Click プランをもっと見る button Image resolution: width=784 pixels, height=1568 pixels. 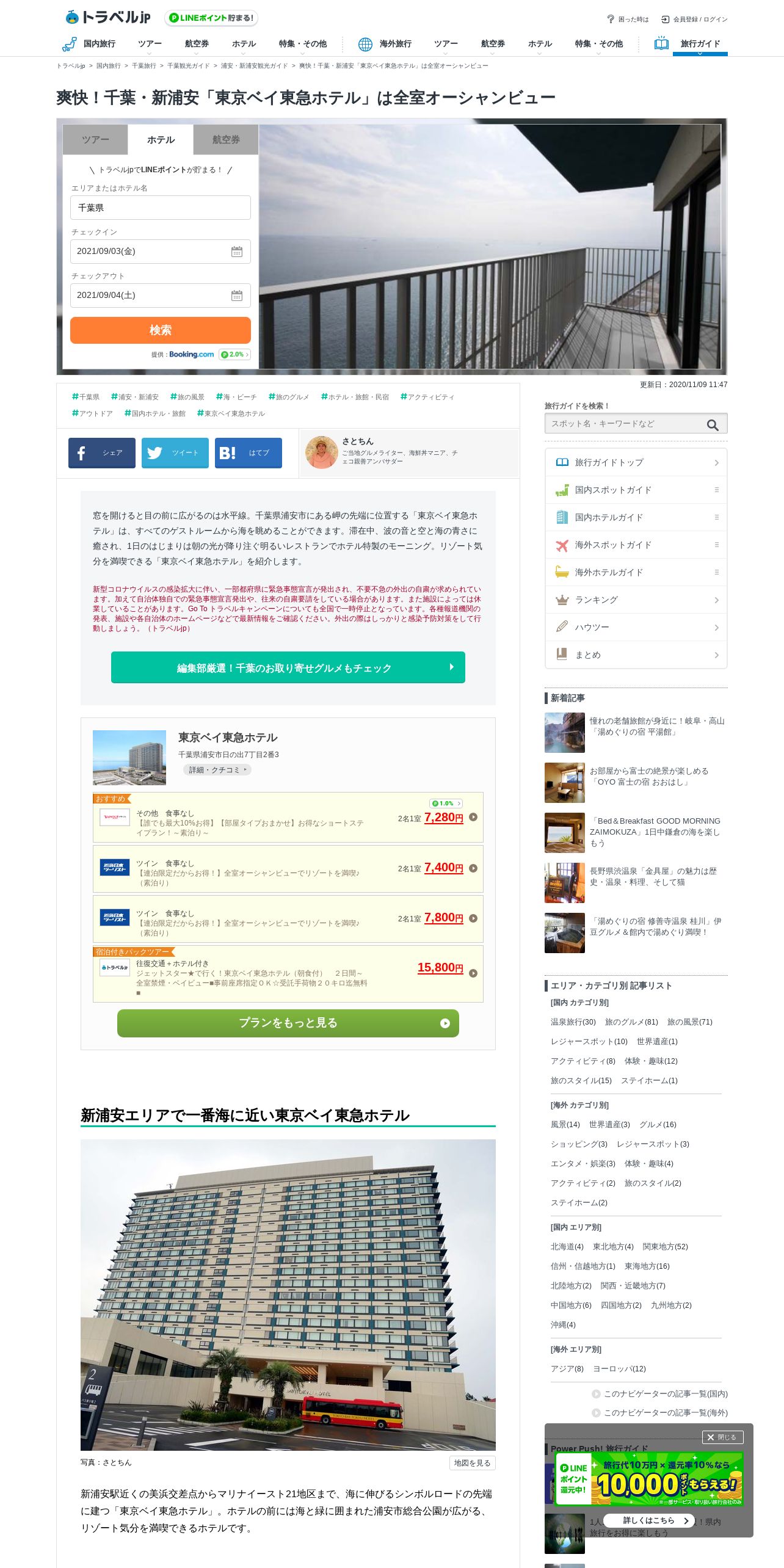tap(288, 1023)
